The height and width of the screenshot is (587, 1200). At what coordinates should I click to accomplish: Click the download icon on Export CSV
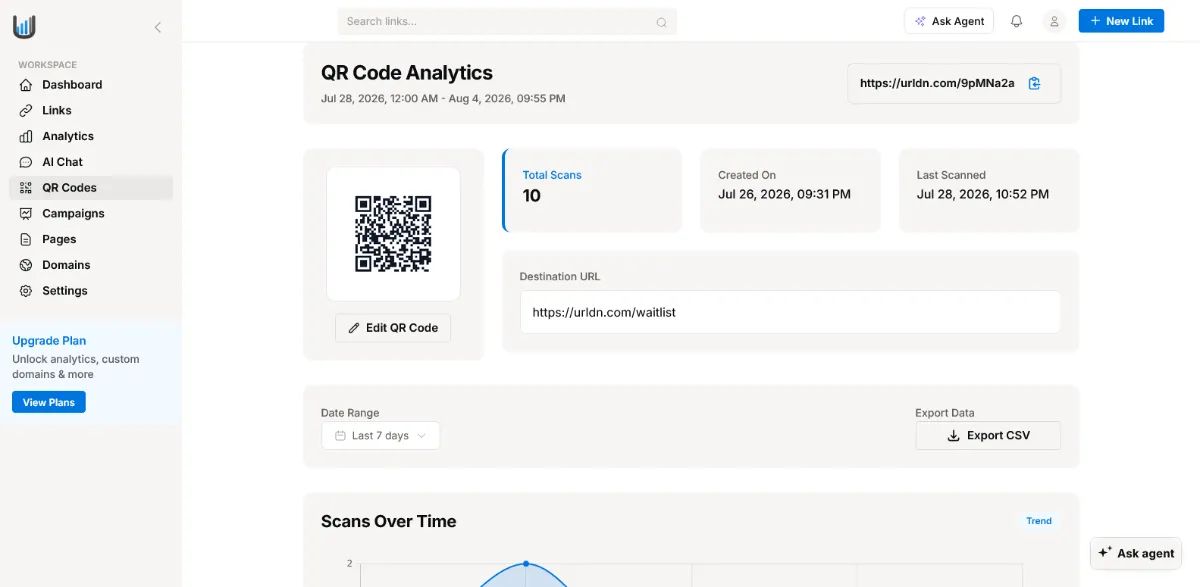coord(953,436)
